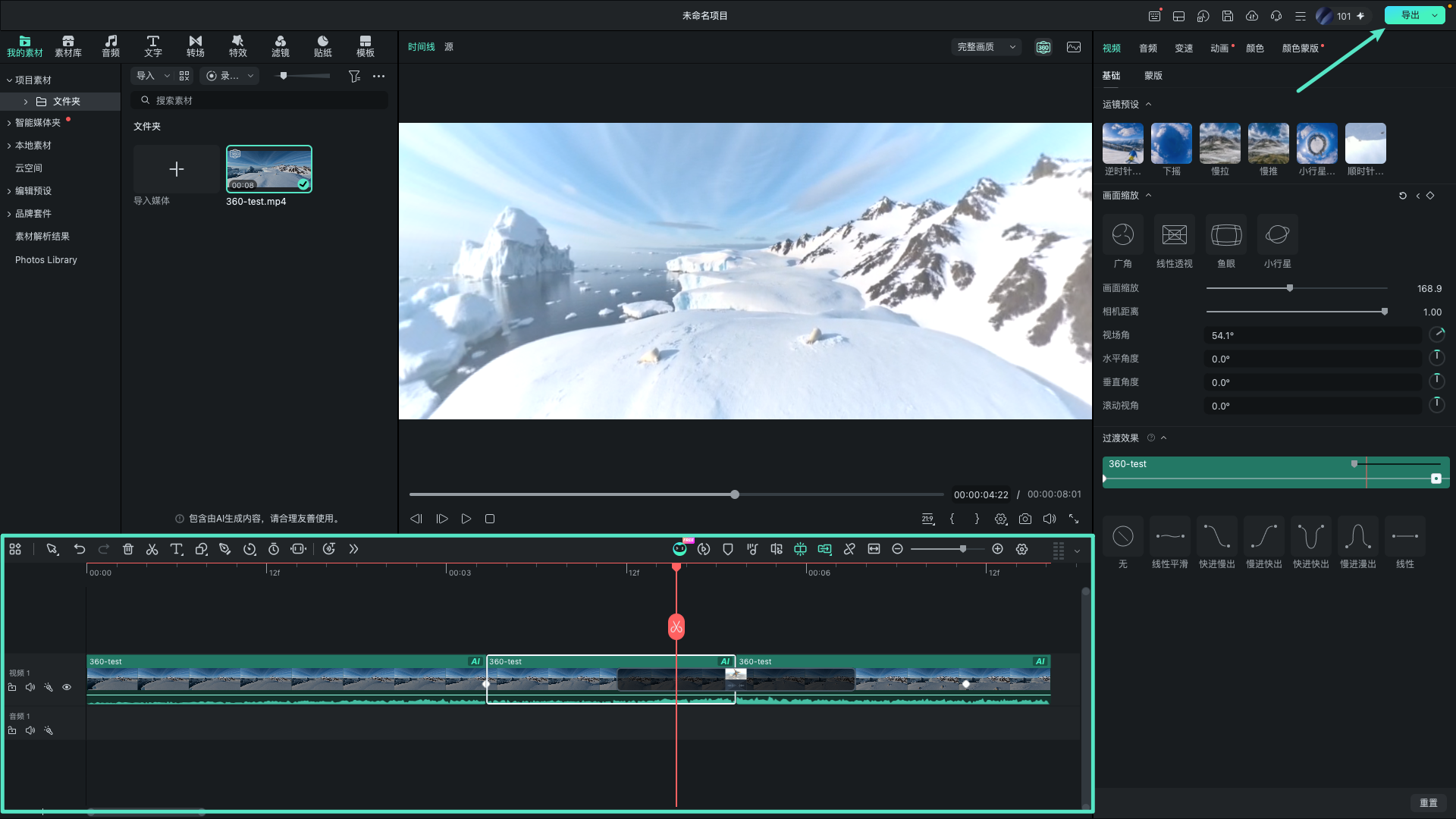Adjust the 画面缩放 slider handle

[1290, 288]
